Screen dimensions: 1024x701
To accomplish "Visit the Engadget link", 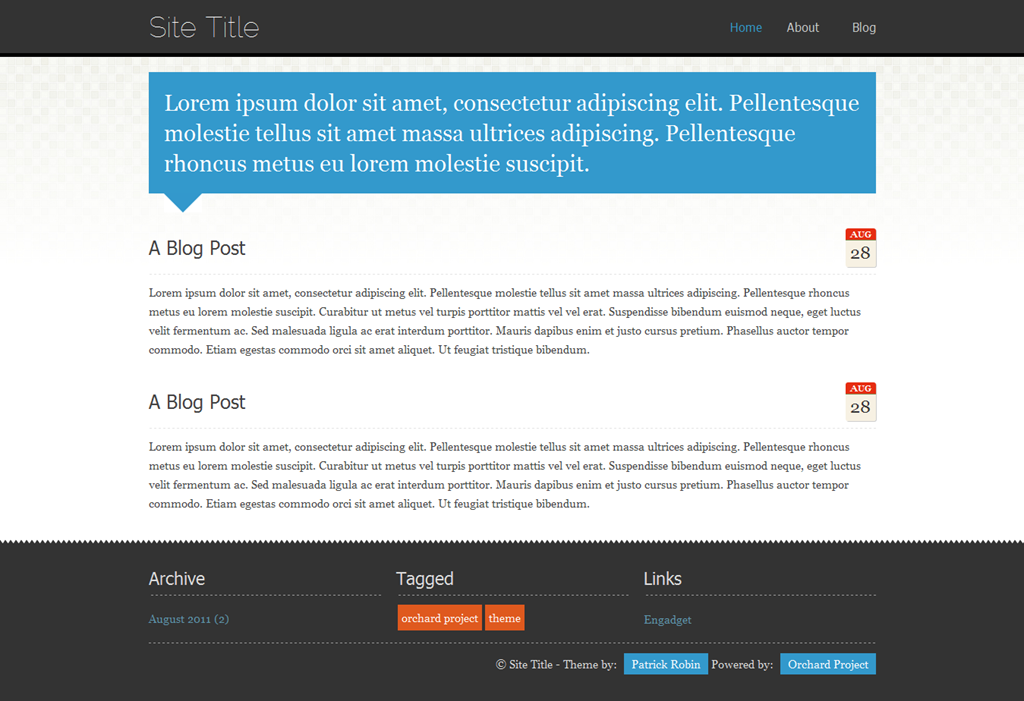I will [667, 620].
